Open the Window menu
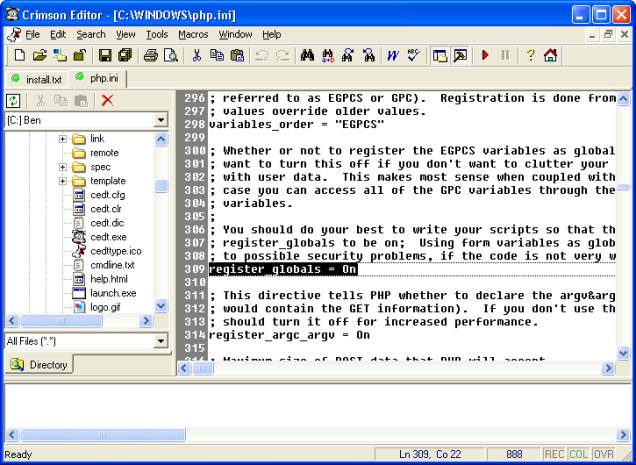The height and width of the screenshot is (465, 636). 235,35
